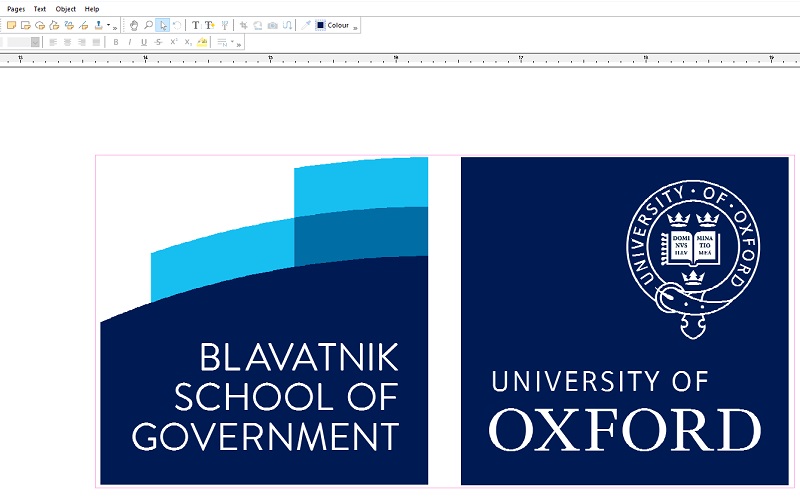Align text right
This screenshot has height=499, width=800.
tap(82, 42)
